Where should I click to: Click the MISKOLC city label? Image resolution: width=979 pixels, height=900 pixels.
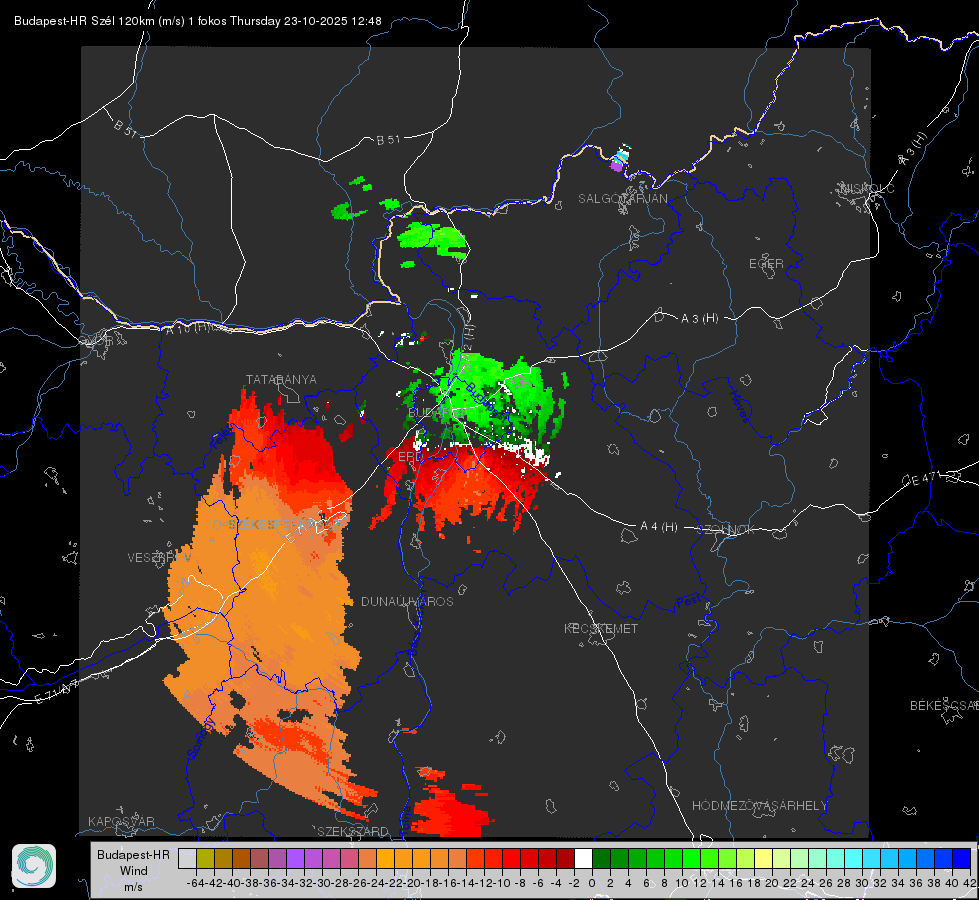coord(867,188)
